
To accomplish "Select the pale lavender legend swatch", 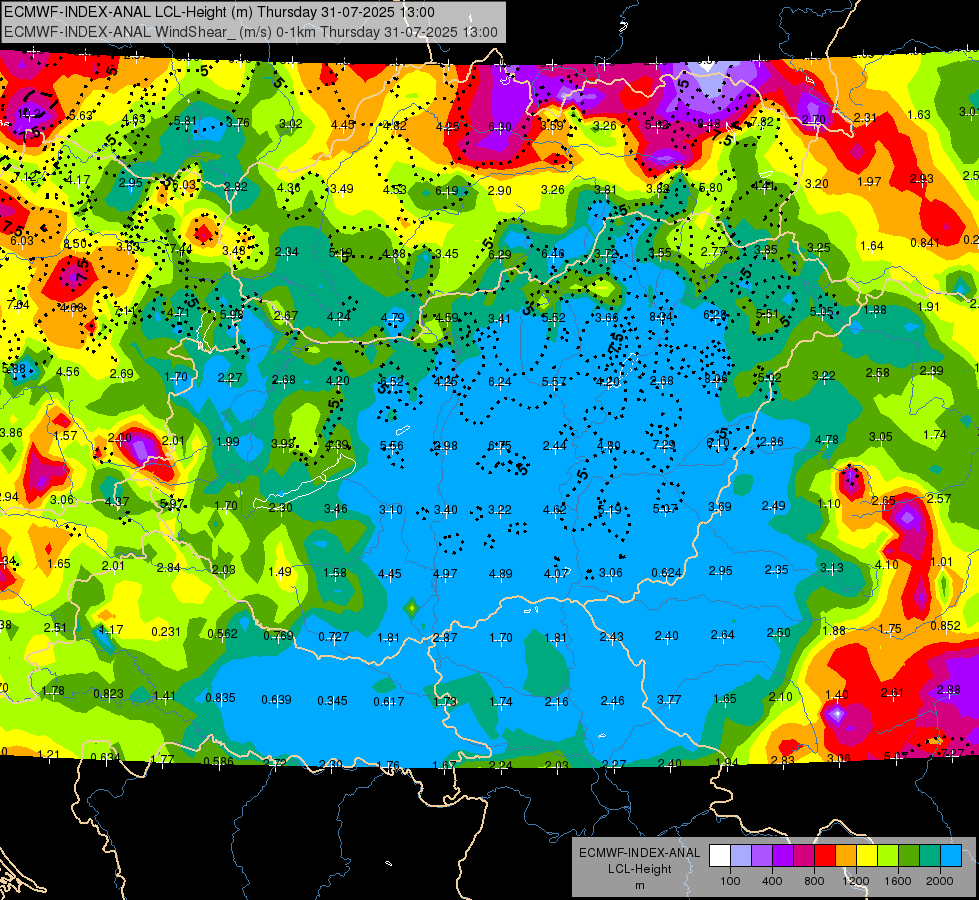I will click(741, 856).
